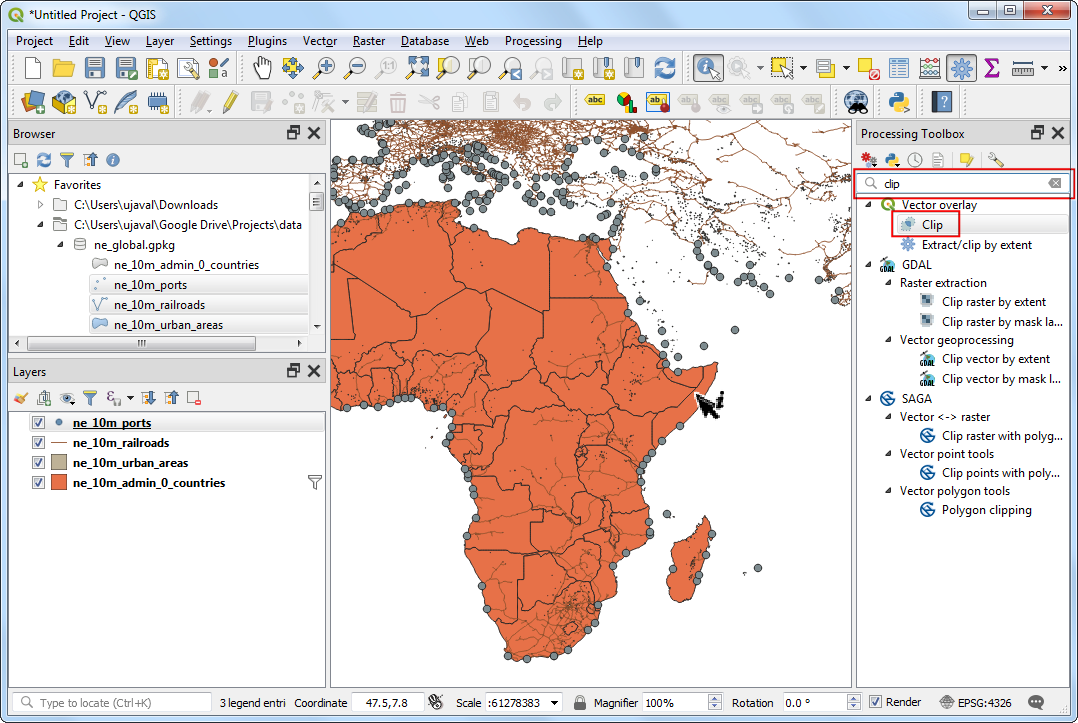Activate the Identify Features tool
Screen dimensions: 1078x723
[x=708, y=68]
